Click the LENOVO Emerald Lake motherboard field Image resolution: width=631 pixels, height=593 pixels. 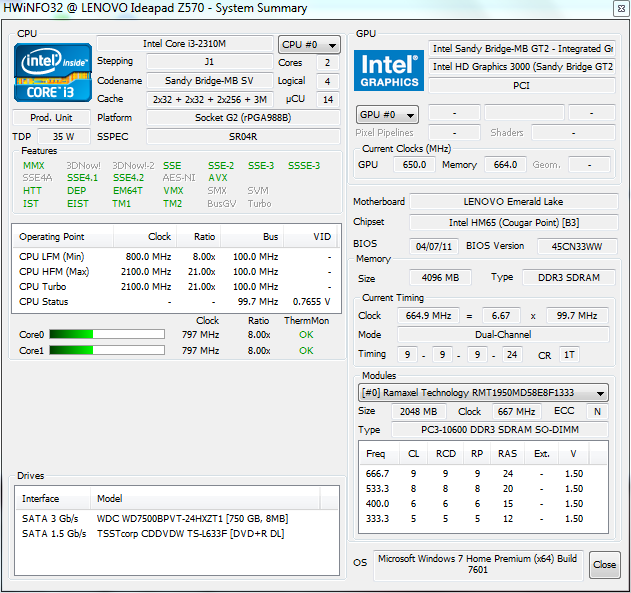click(x=513, y=202)
